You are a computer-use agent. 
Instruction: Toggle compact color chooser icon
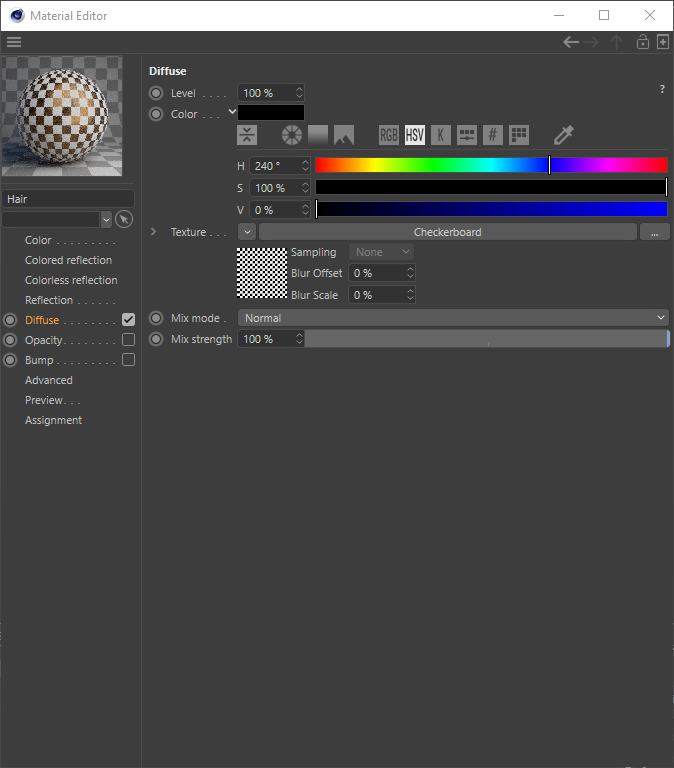pyautogui.click(x=247, y=135)
